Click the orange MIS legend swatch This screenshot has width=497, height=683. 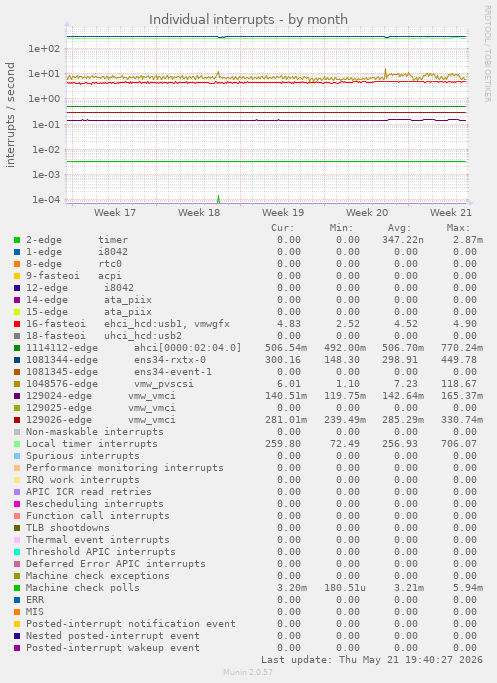(17, 612)
